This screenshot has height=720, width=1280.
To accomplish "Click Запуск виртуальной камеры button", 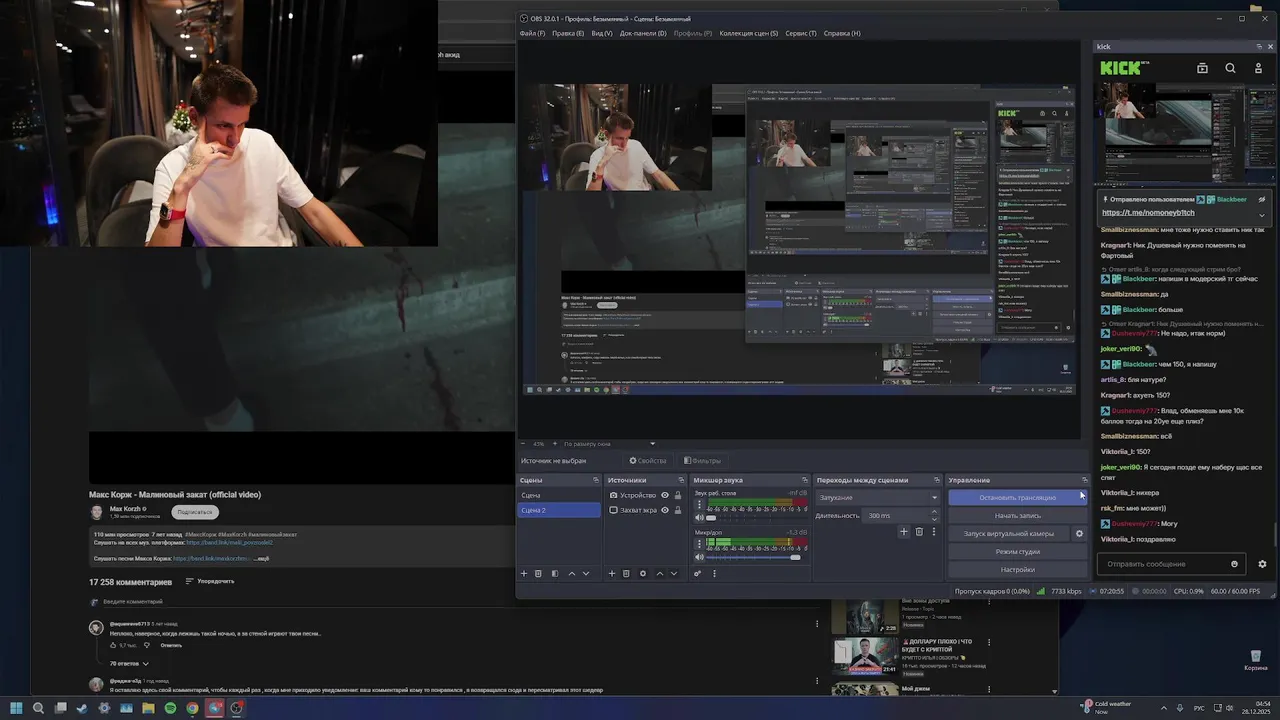I will click(1008, 534).
